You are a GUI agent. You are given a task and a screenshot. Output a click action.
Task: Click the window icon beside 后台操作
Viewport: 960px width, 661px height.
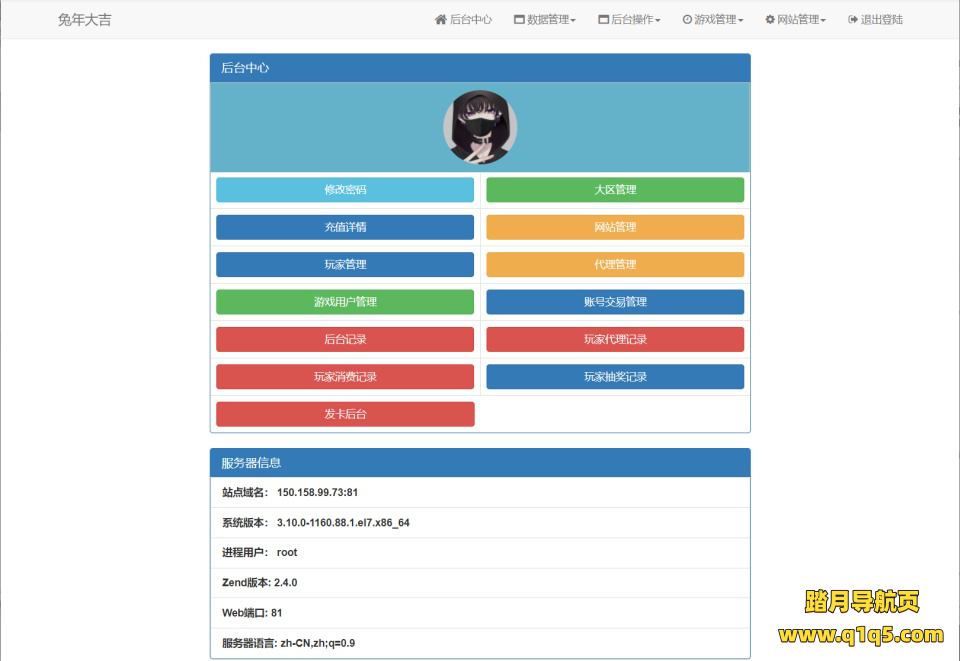603,20
